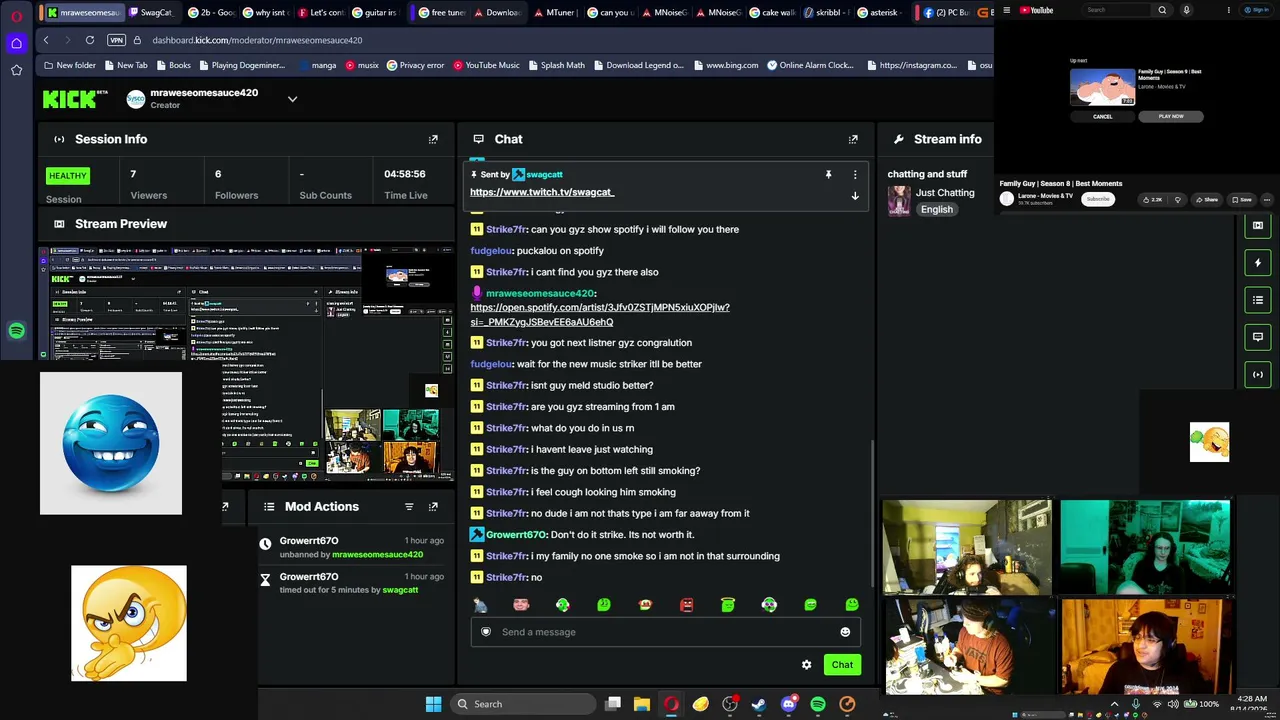Open the lightning bolt quick actions icon
Viewport: 1280px width, 720px height.
coord(1258,262)
